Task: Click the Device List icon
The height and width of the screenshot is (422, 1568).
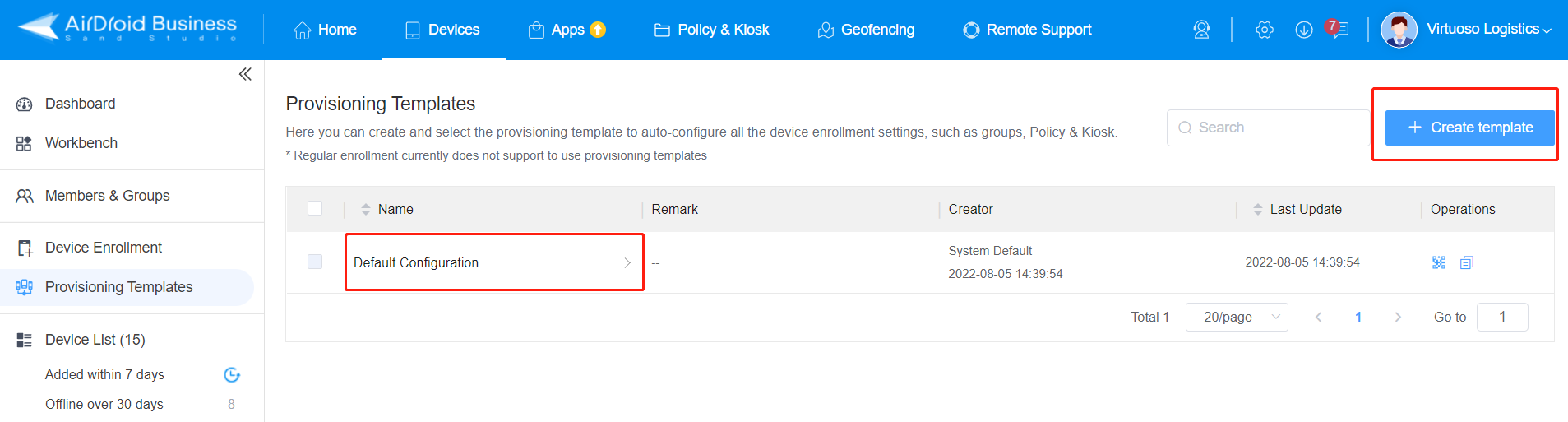Action: click(x=25, y=340)
